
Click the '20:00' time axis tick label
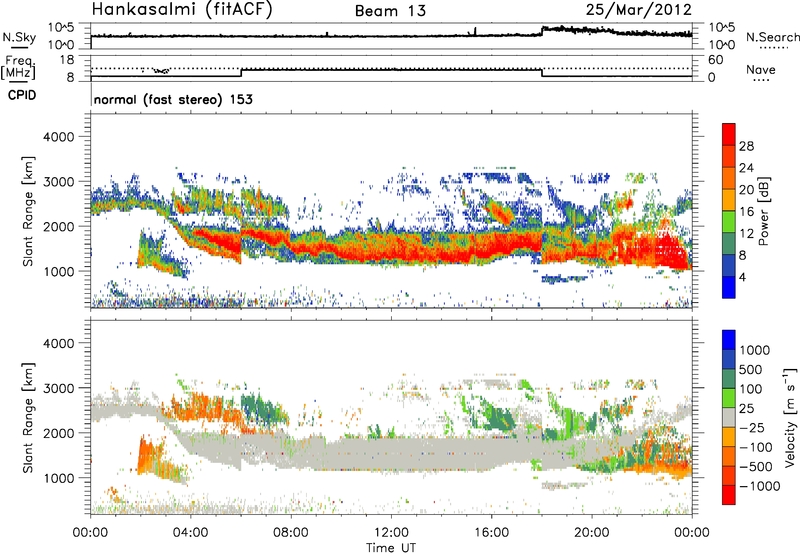coord(592,533)
